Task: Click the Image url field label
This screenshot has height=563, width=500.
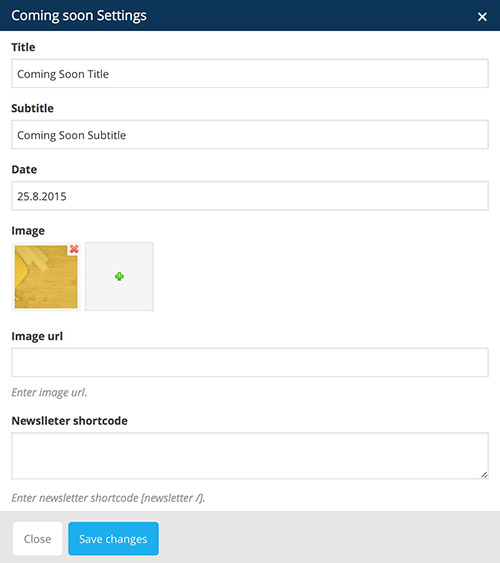Action: 37,336
